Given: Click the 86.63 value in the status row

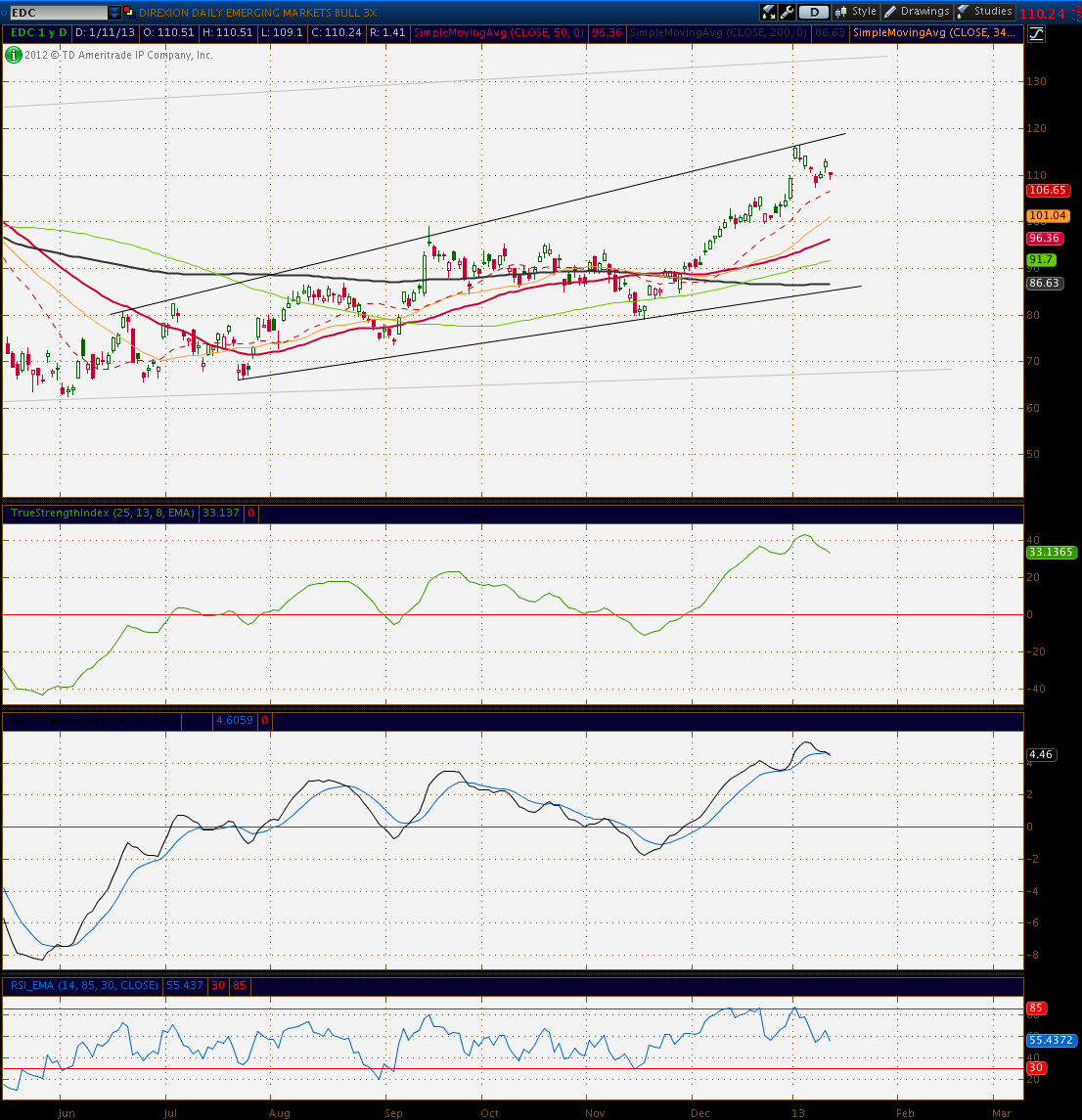Looking at the screenshot, I should point(830,33).
